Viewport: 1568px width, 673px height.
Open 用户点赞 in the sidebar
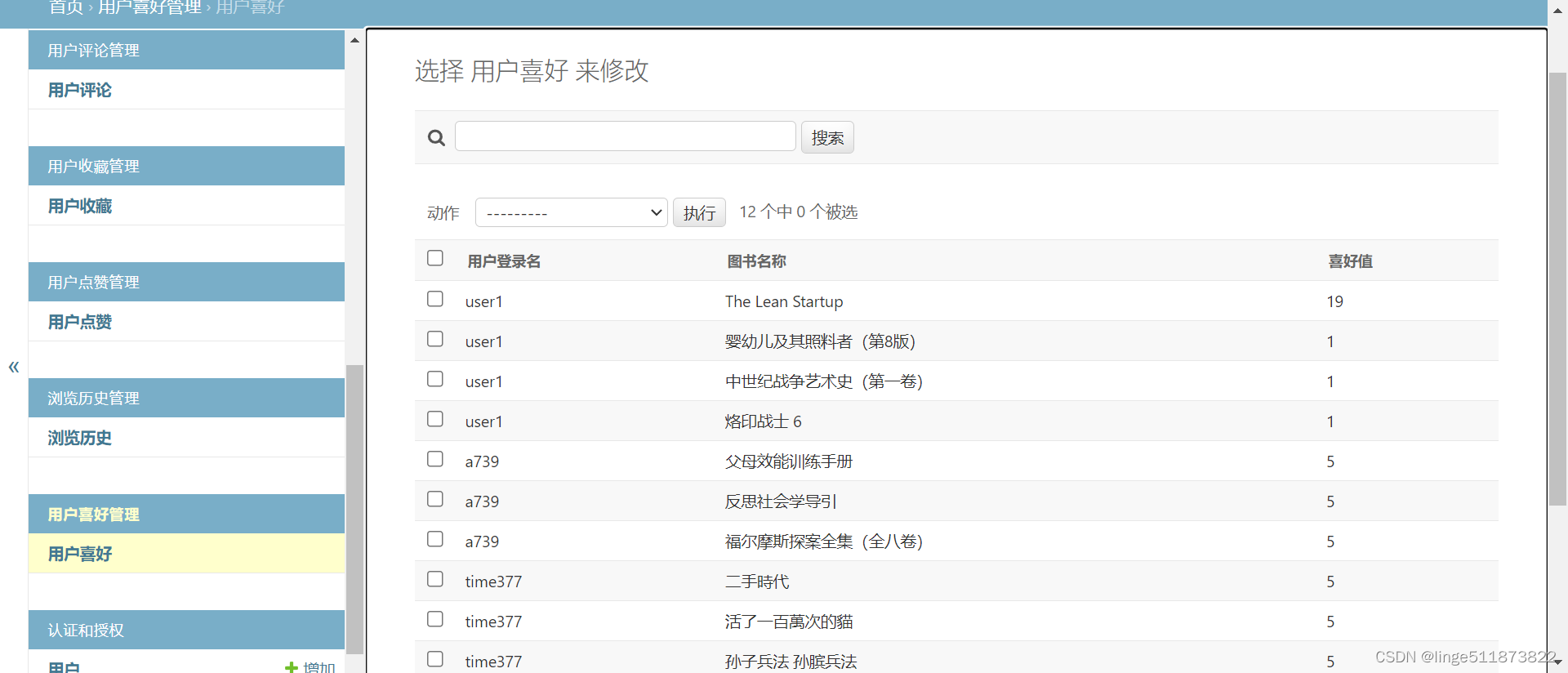click(x=80, y=322)
